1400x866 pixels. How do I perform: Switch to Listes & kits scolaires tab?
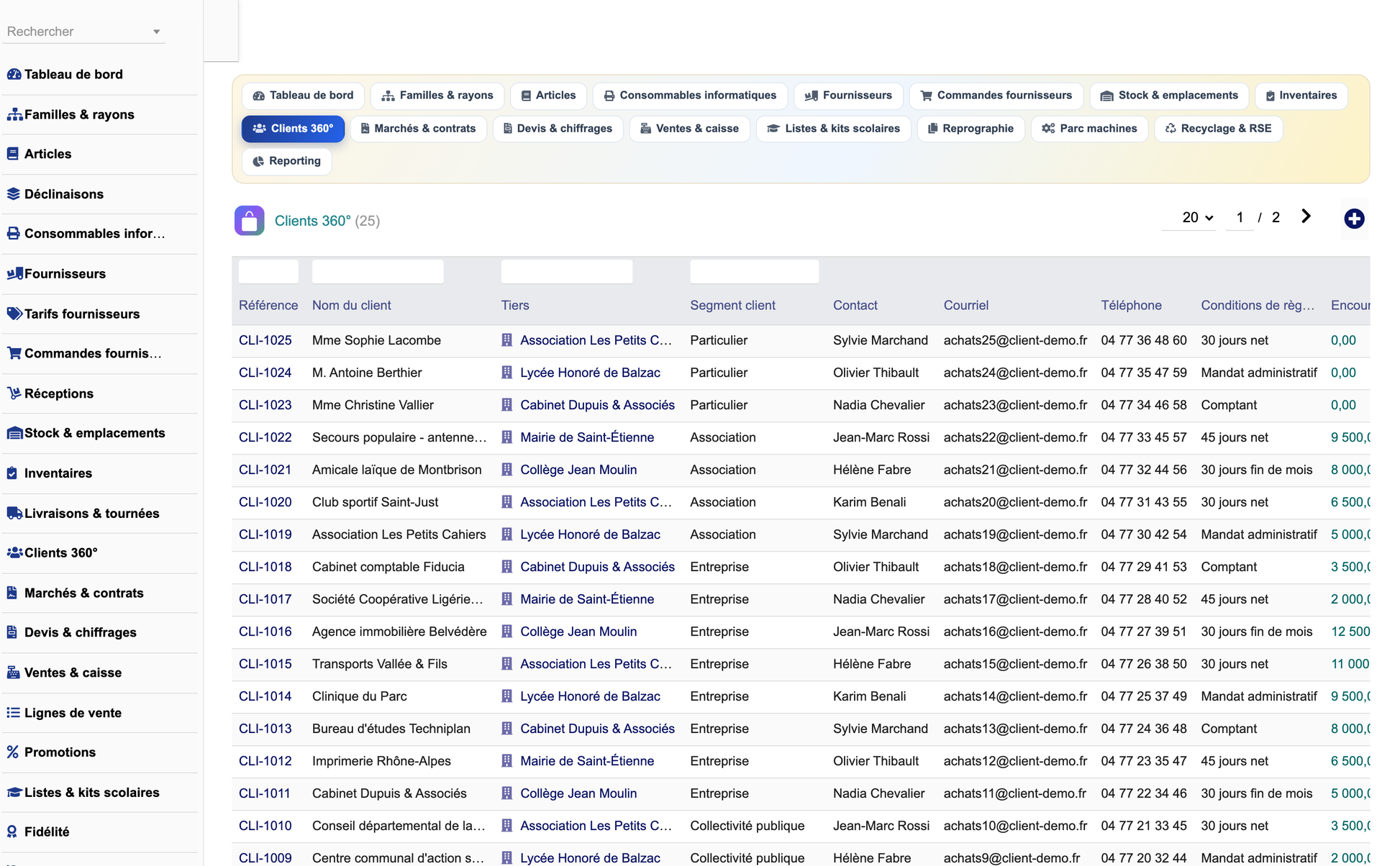[x=834, y=129]
